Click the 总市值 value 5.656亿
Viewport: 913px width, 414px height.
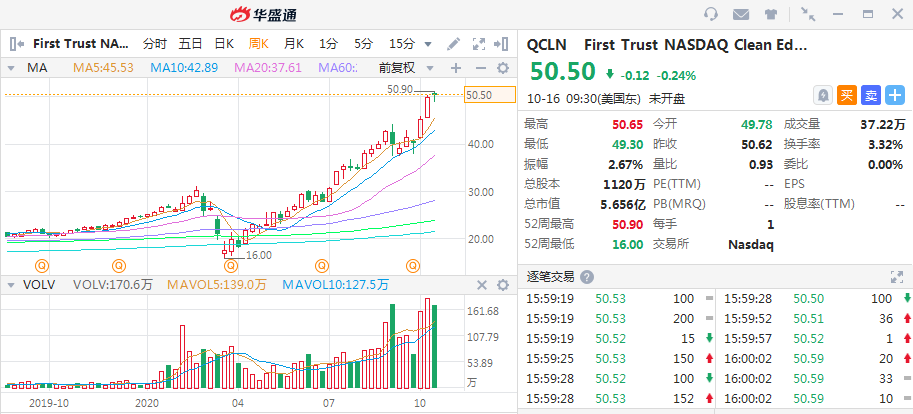click(x=623, y=204)
